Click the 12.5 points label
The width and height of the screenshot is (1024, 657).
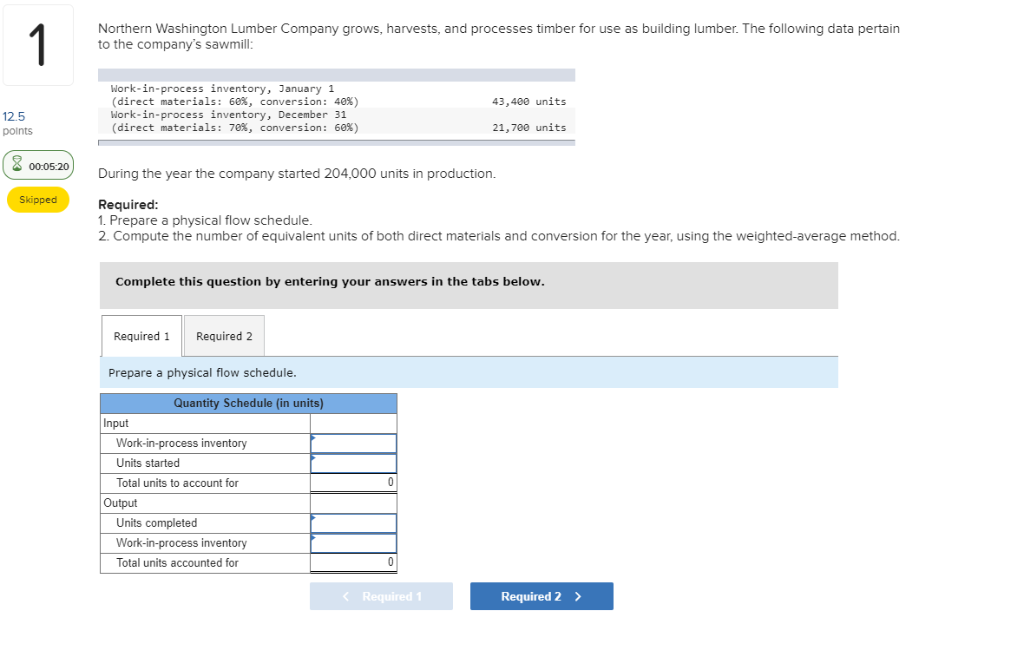point(17,123)
